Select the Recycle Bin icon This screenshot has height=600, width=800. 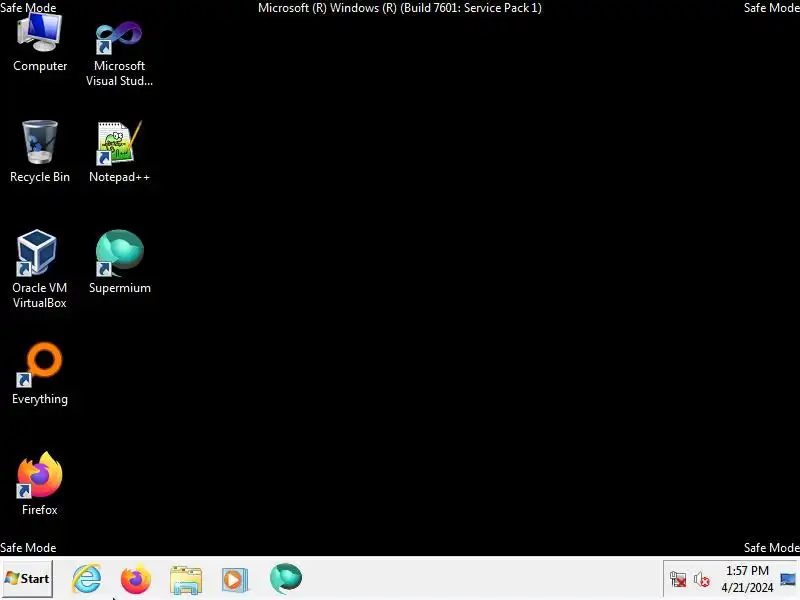click(x=40, y=151)
